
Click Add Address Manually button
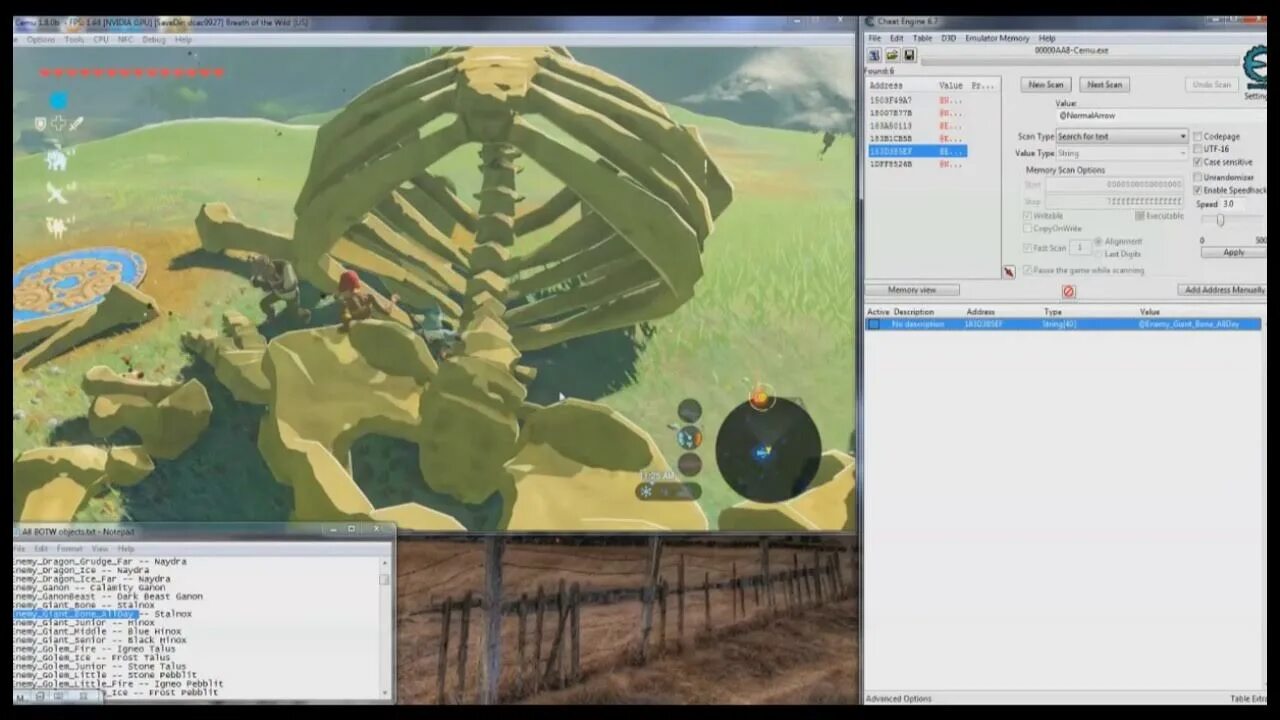tap(1223, 290)
